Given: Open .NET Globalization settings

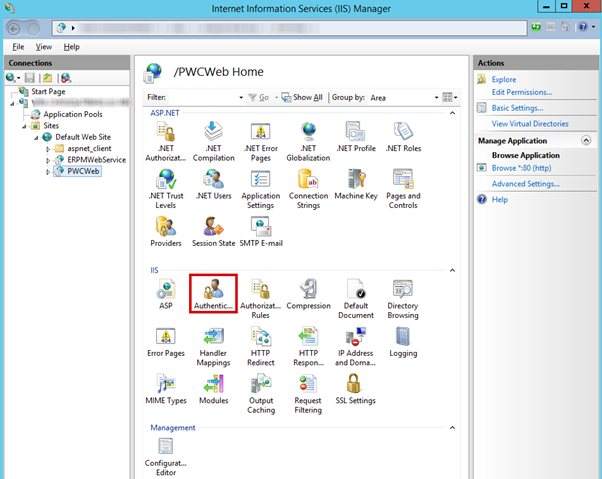Looking at the screenshot, I should (308, 142).
